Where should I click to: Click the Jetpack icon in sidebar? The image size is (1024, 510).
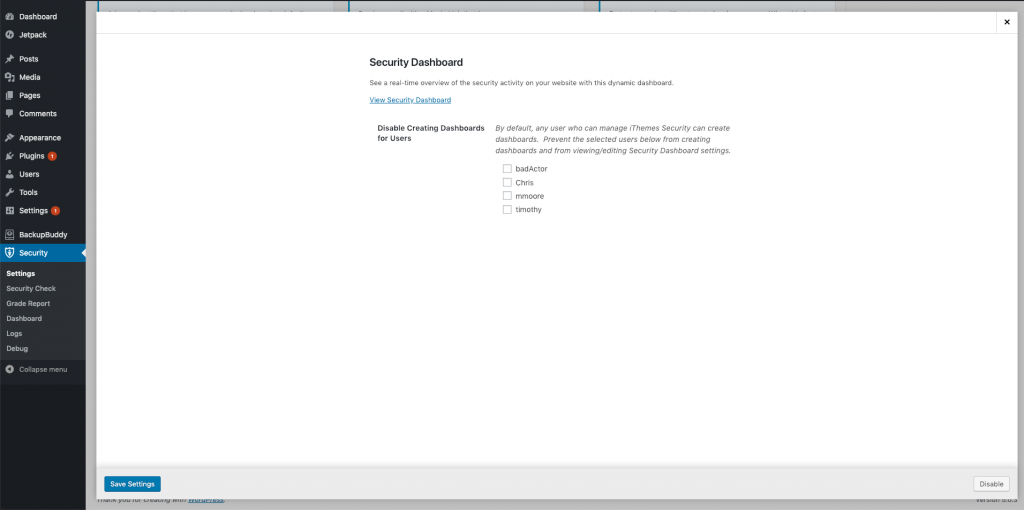[x=9, y=35]
